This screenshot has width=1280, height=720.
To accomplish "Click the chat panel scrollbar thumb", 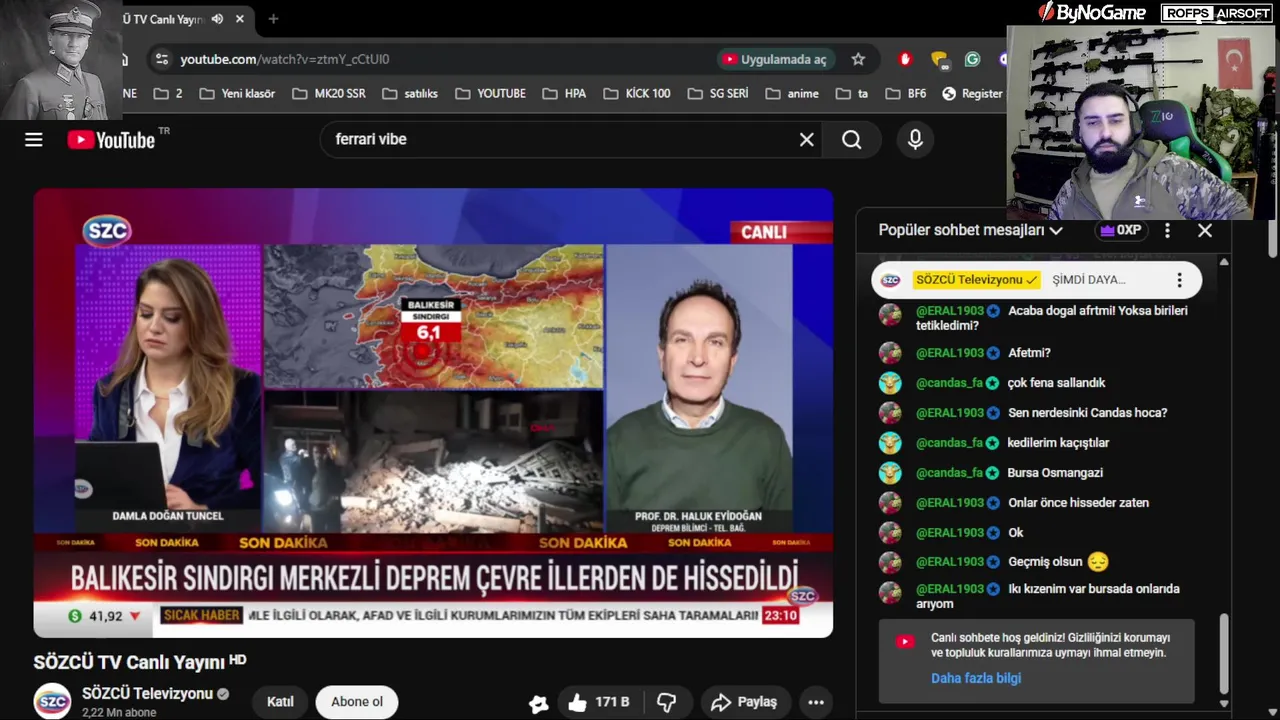I will pyautogui.click(x=1223, y=652).
